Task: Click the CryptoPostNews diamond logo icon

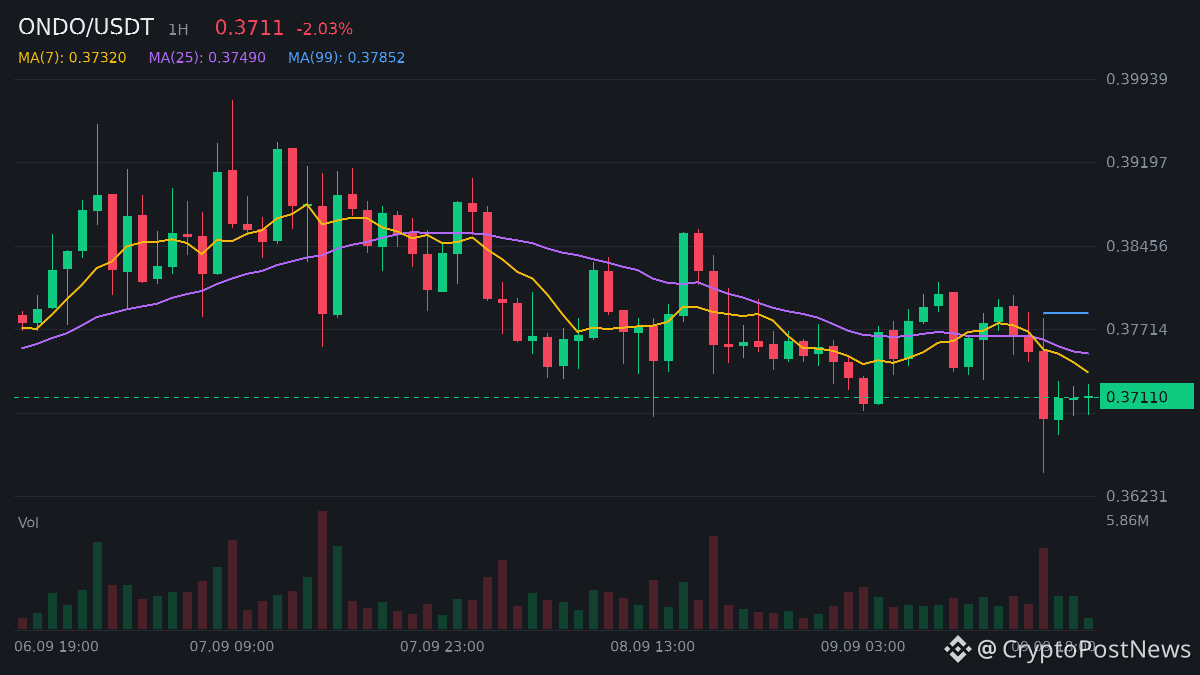Action: click(958, 649)
